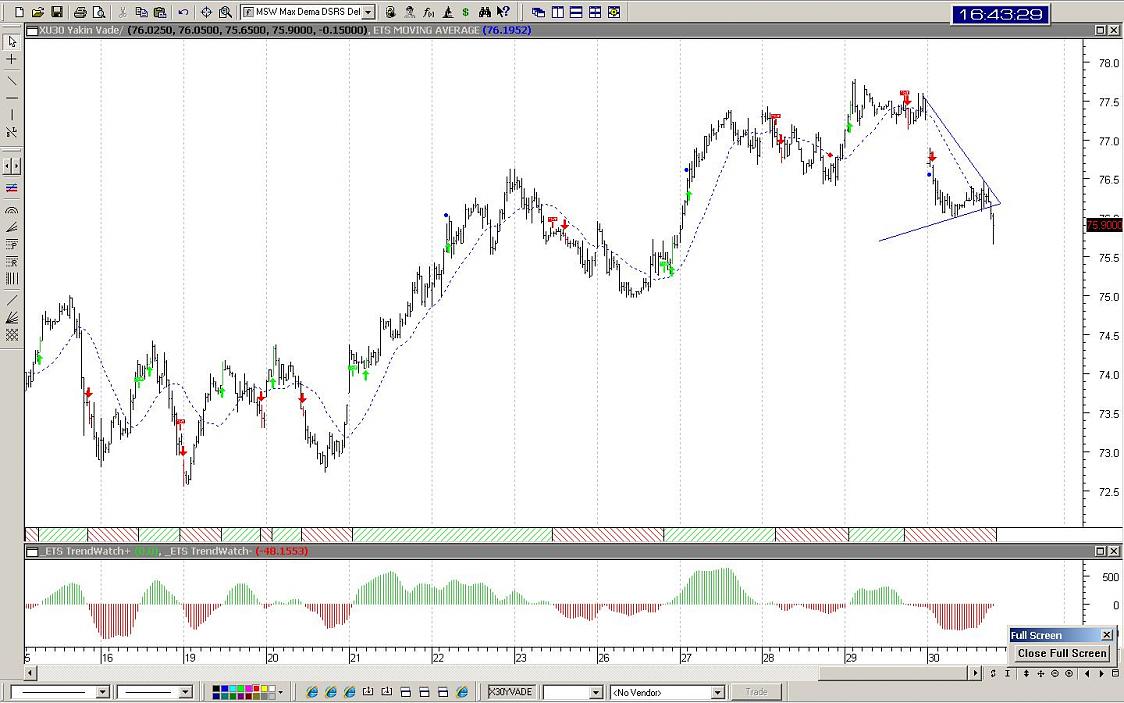Select the arrow pointer tool
Viewport: 1124px width, 703px height.
[x=12, y=42]
